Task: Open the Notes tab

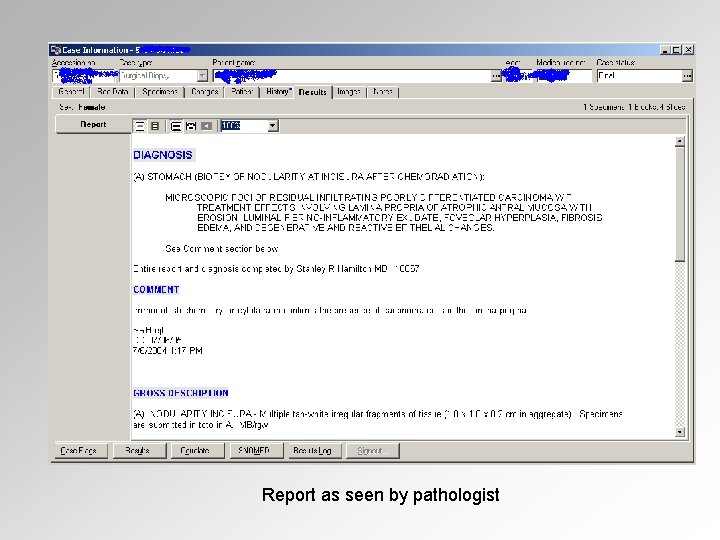Action: click(x=382, y=92)
